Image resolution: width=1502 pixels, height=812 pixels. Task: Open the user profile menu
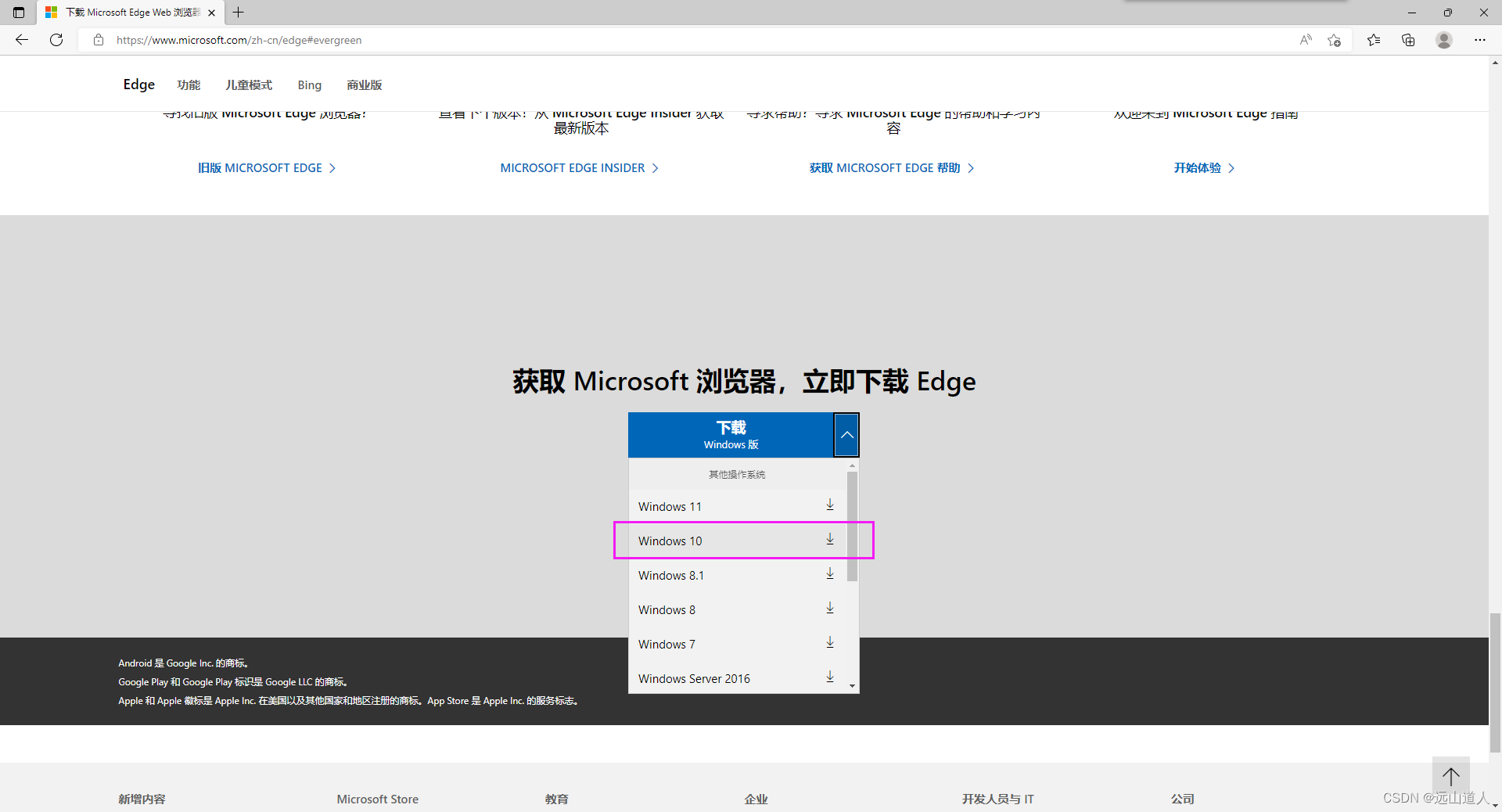pyautogui.click(x=1444, y=40)
